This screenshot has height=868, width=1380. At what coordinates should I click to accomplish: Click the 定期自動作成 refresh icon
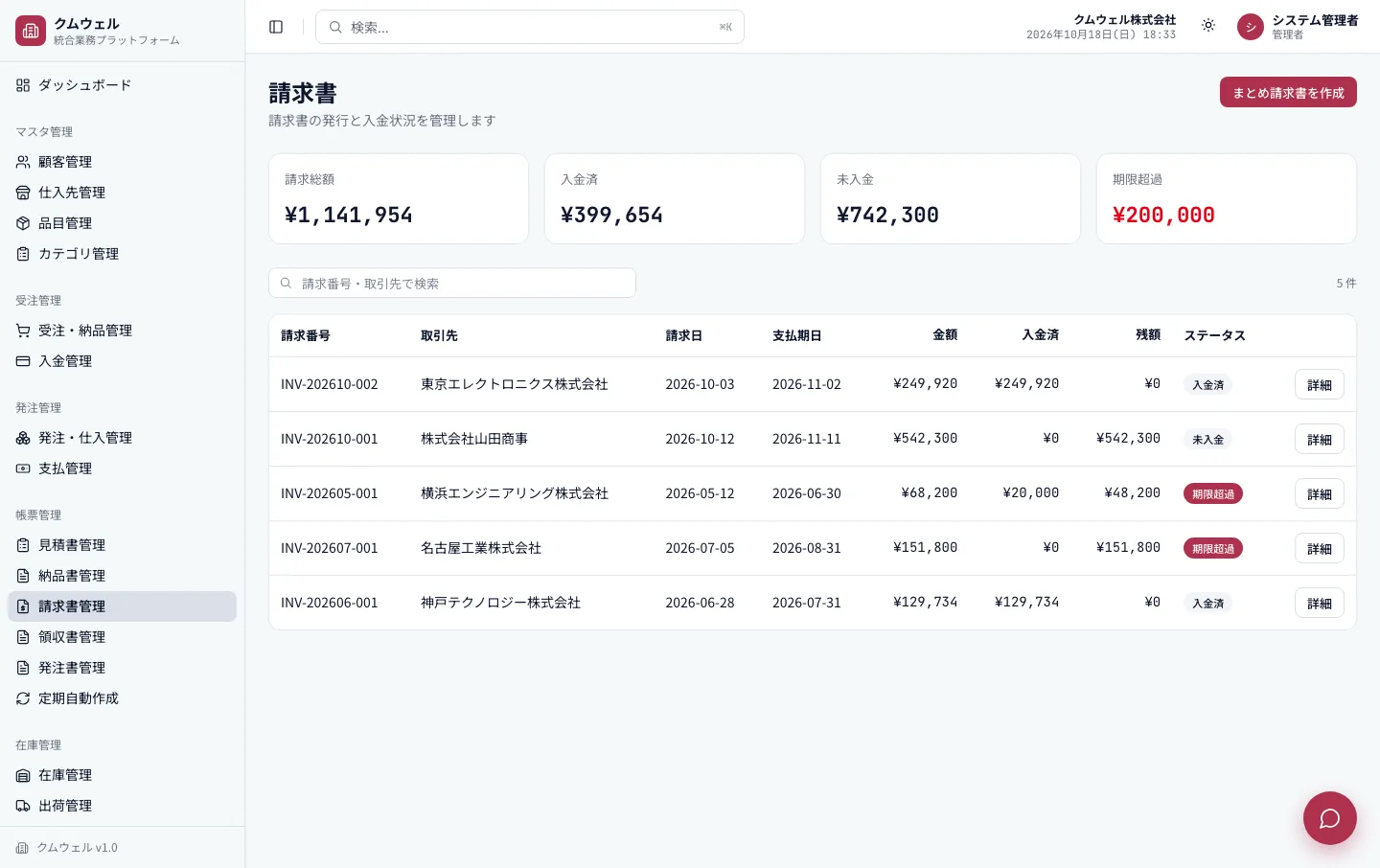point(23,698)
